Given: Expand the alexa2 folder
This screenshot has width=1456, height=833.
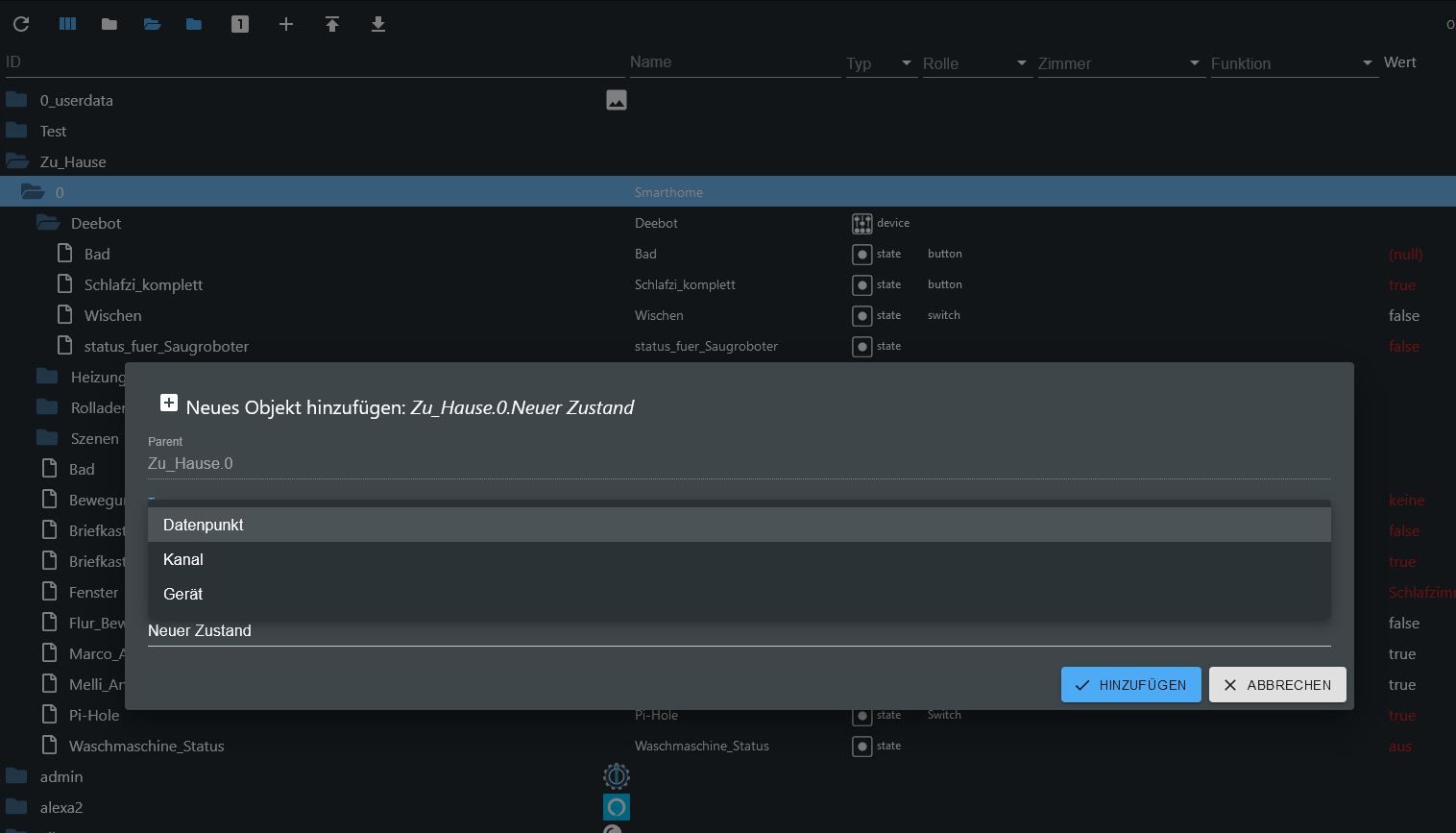Looking at the screenshot, I should [x=16, y=807].
